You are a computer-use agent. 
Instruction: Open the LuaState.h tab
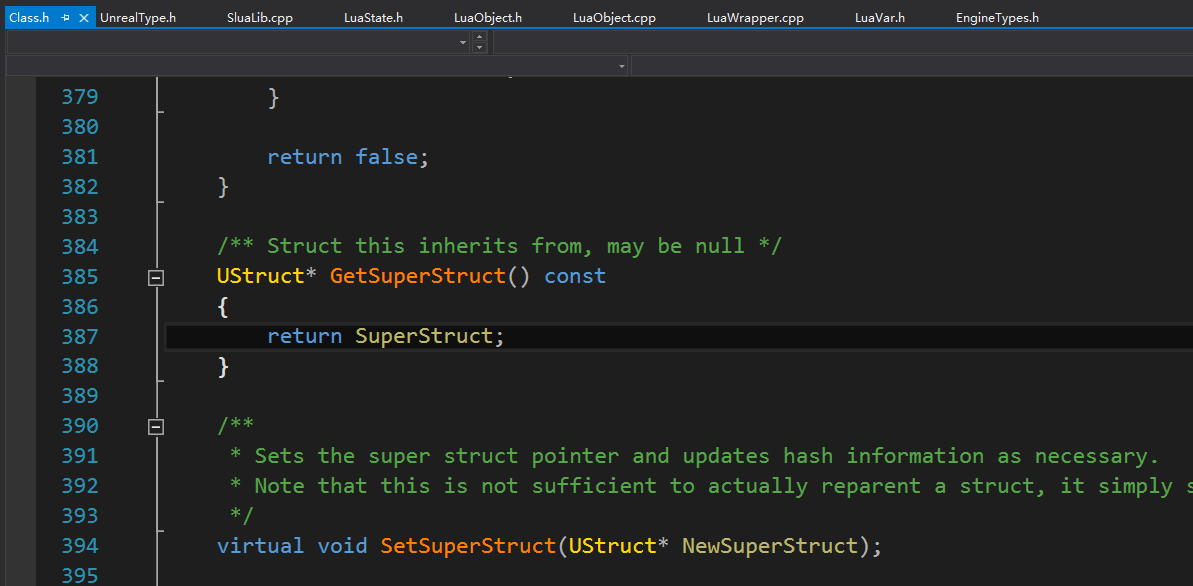pyautogui.click(x=374, y=18)
